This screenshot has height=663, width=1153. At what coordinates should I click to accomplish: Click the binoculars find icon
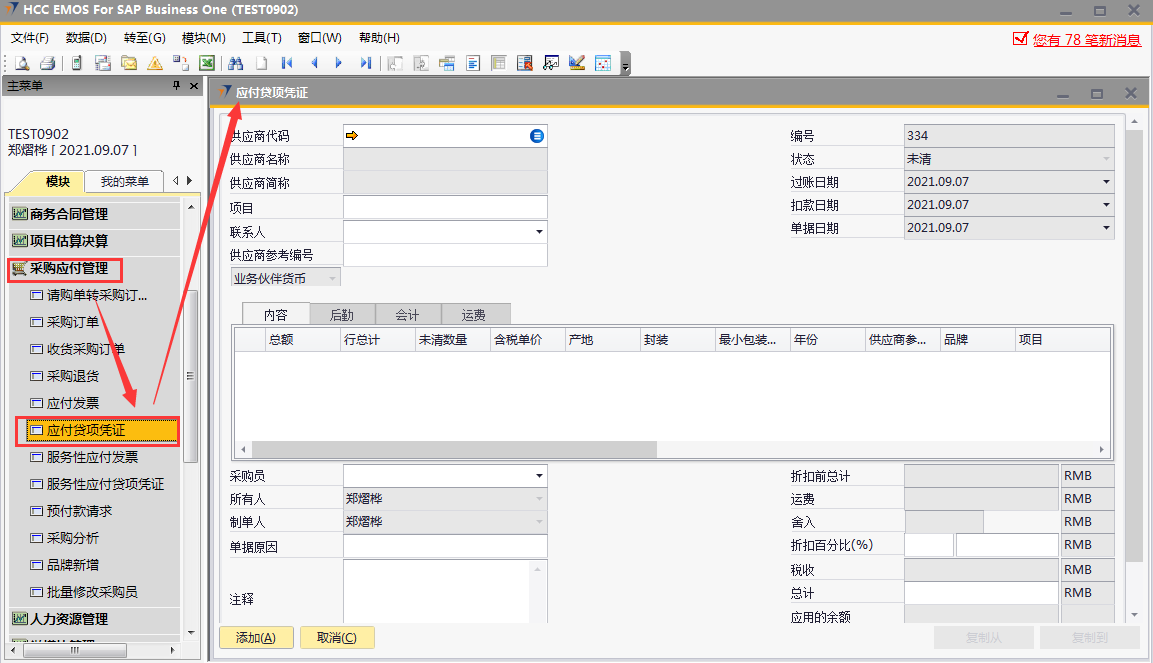point(236,63)
